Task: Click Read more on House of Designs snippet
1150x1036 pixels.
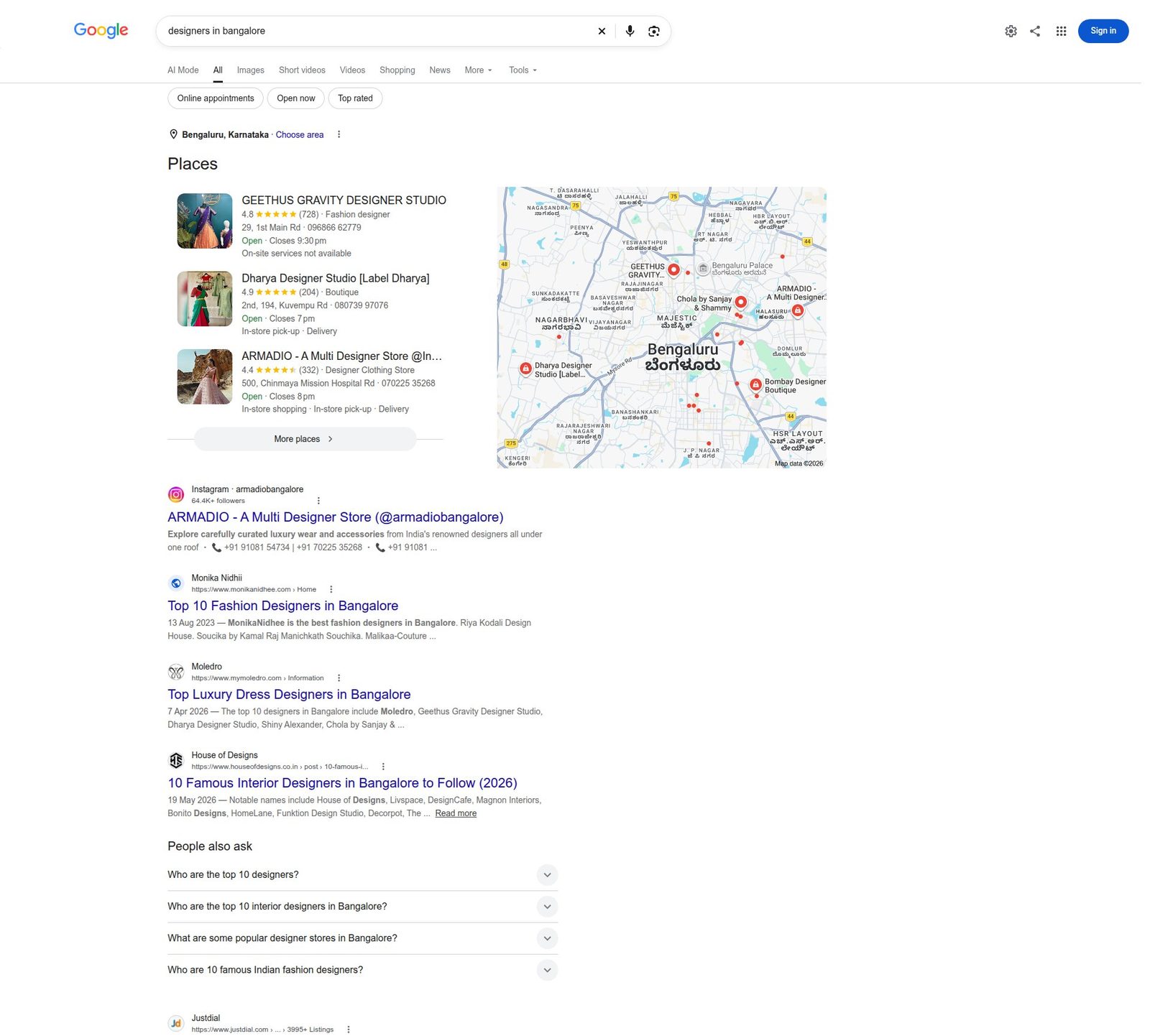Action: click(456, 813)
